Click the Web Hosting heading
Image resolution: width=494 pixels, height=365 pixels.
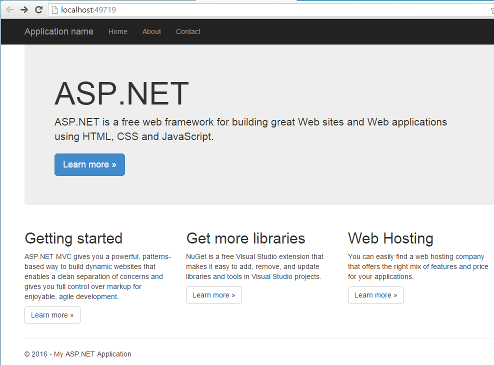click(x=391, y=239)
